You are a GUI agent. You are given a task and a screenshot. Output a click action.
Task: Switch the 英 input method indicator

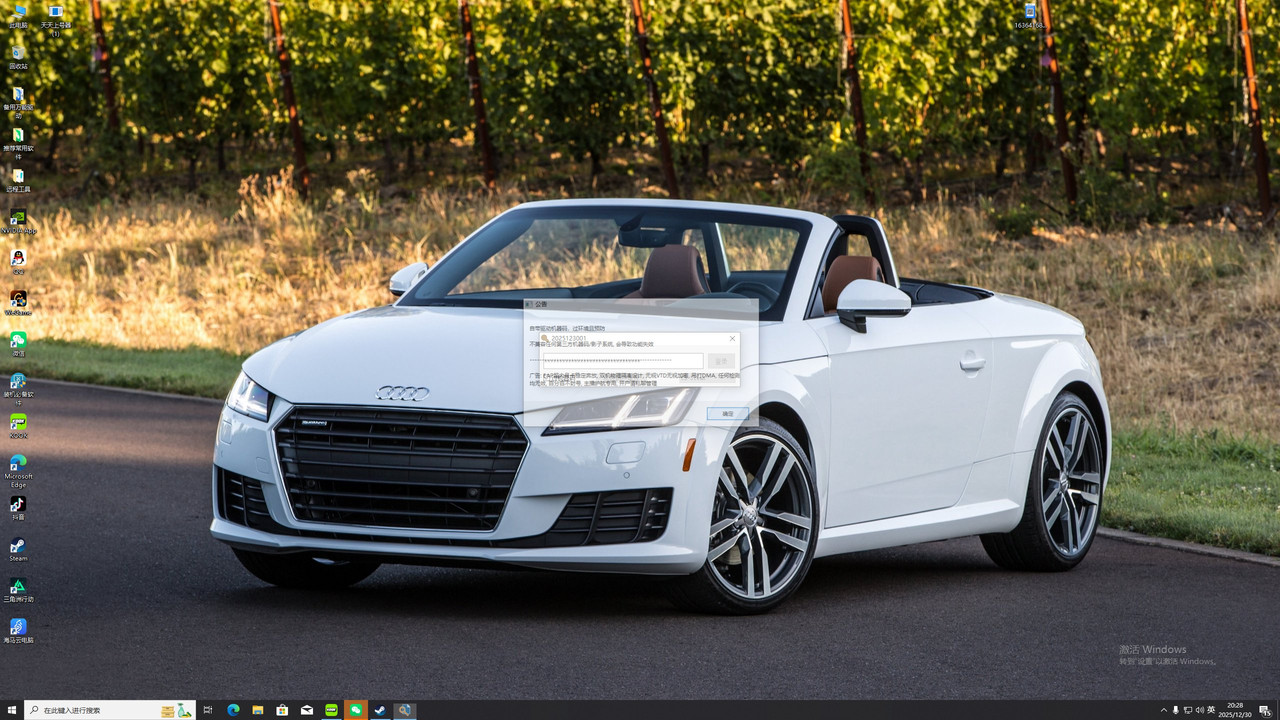pyautogui.click(x=1211, y=710)
